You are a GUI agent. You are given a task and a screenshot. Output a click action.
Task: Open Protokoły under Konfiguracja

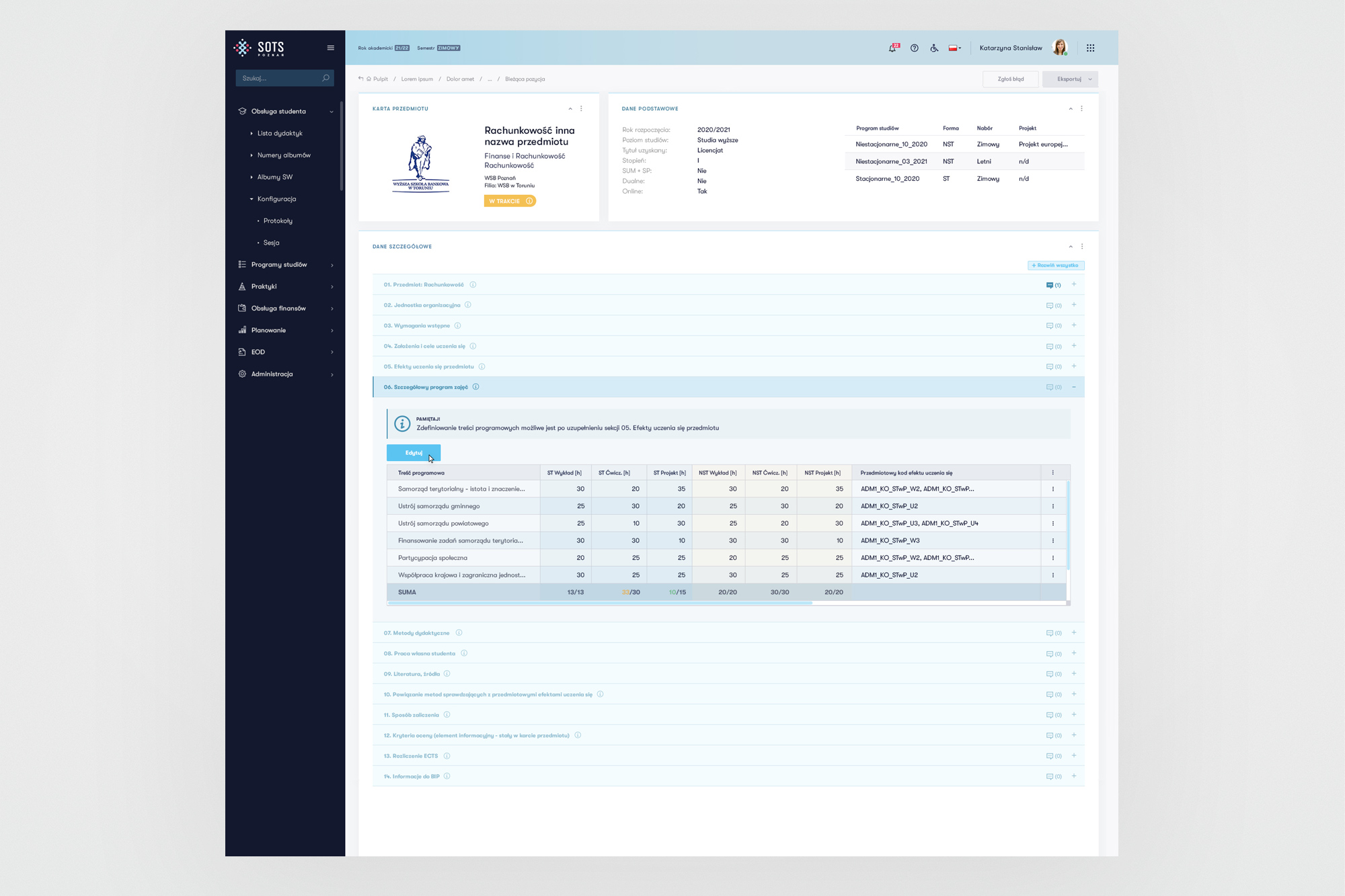point(278,220)
